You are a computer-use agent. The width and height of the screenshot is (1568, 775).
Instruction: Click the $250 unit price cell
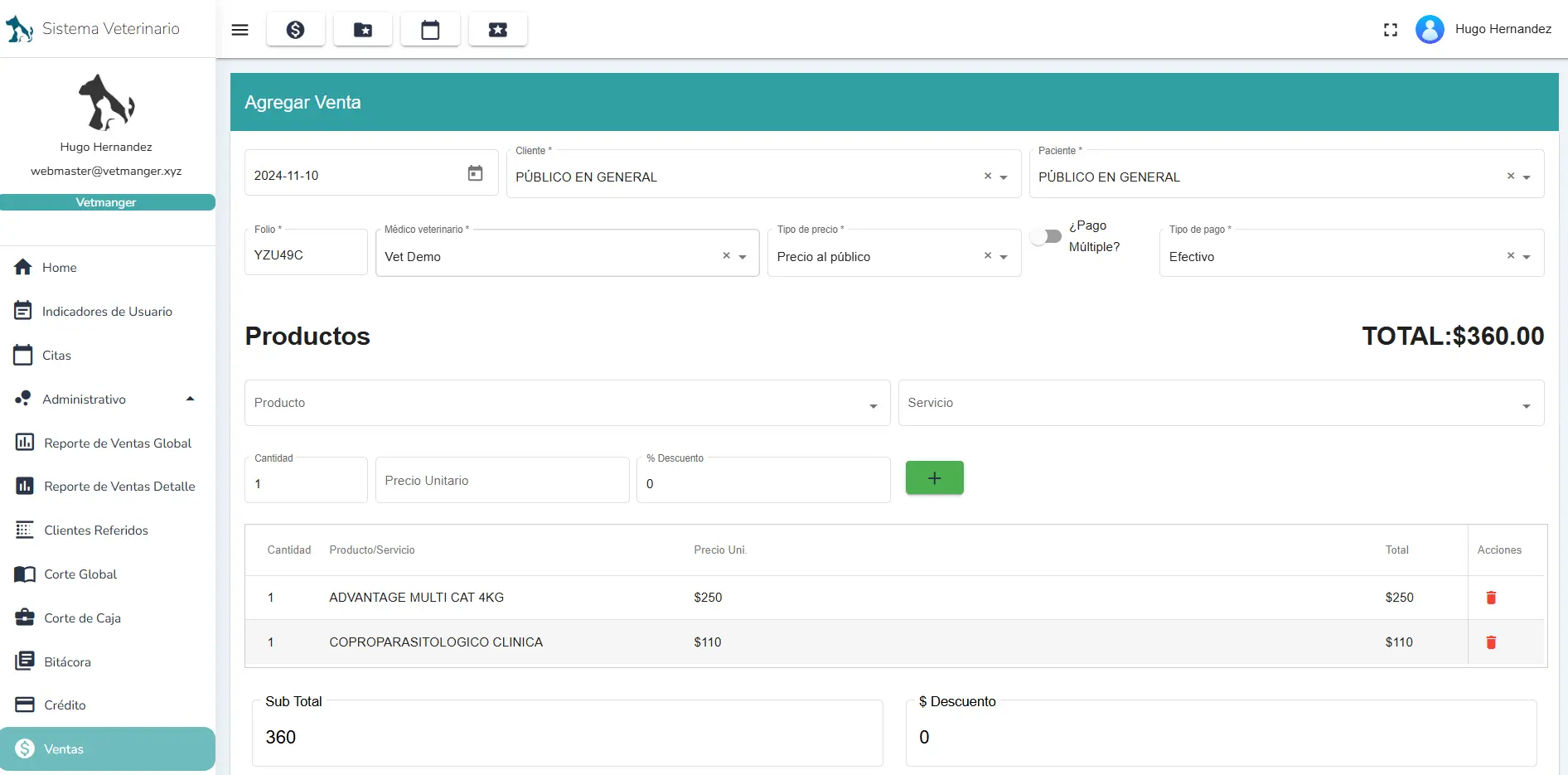(708, 598)
